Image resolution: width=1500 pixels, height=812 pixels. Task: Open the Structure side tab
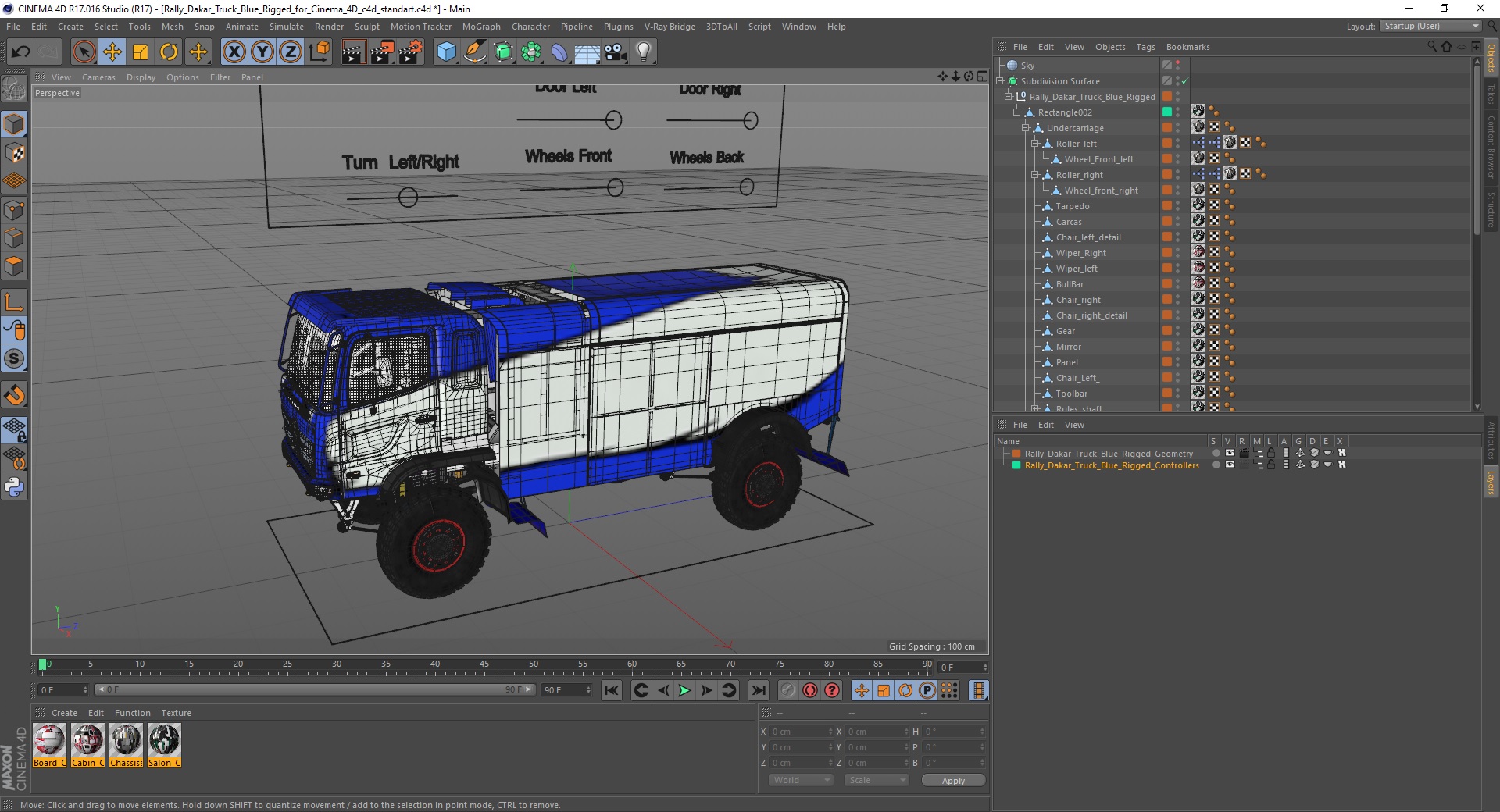pos(1491,209)
